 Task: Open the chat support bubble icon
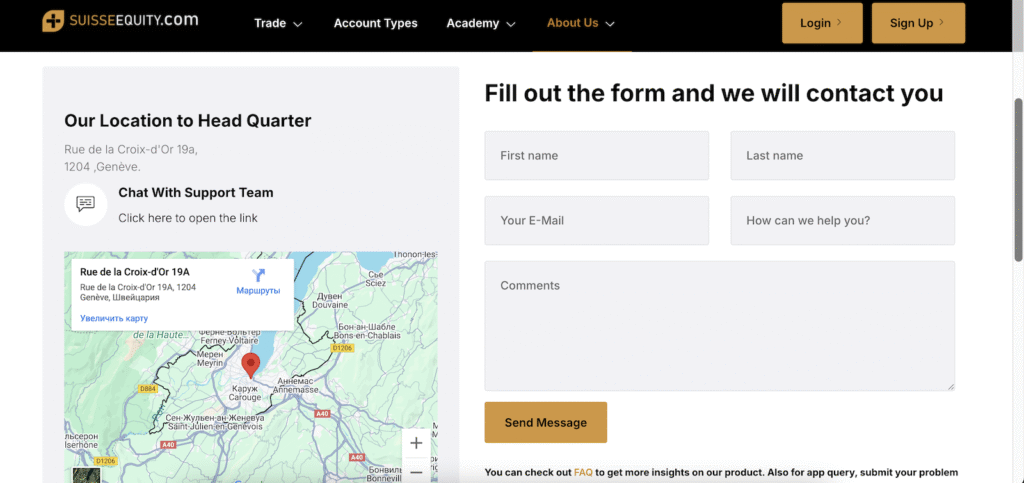86,204
